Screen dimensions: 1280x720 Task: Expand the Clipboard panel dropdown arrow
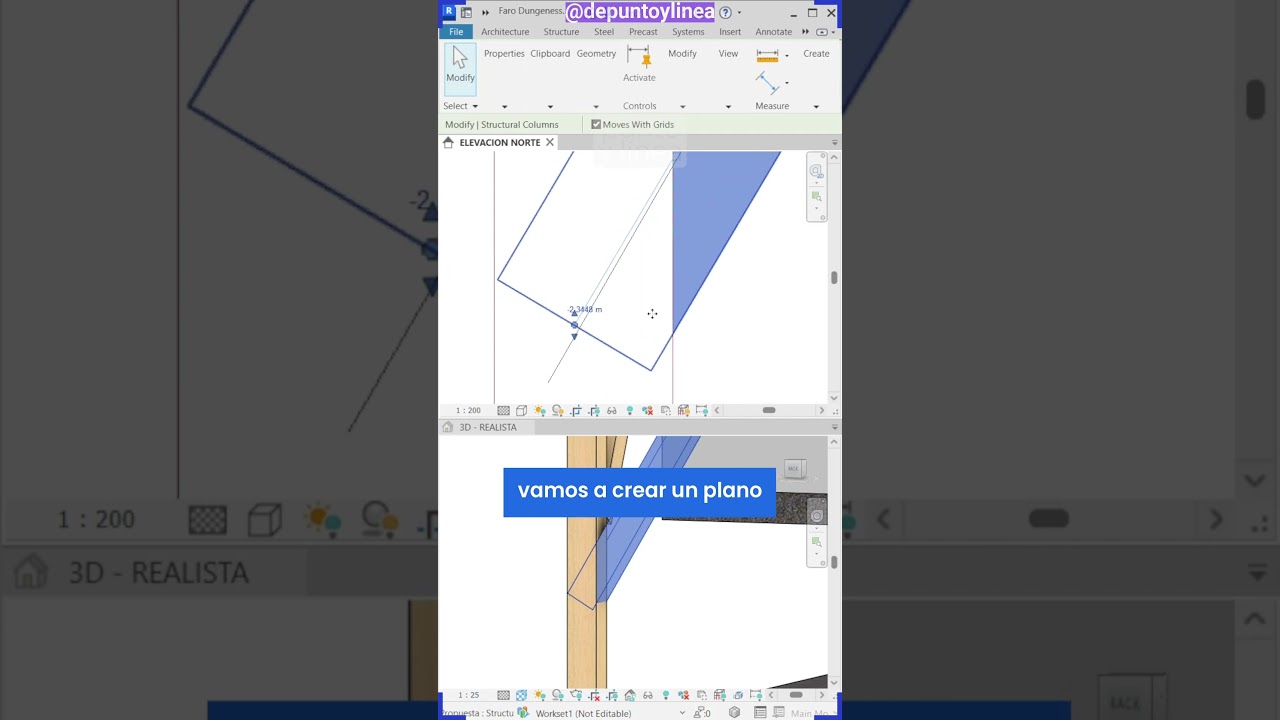[550, 106]
